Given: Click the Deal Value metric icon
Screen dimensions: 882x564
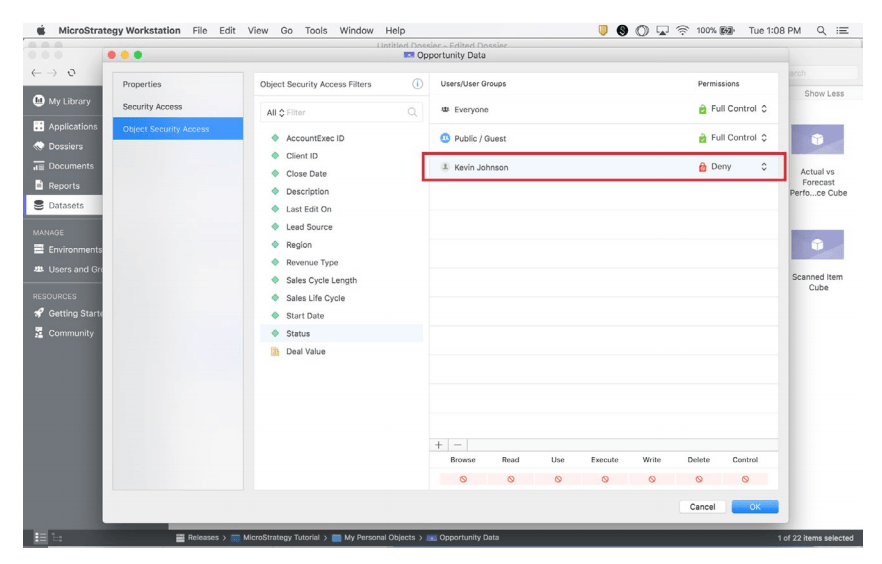Looking at the screenshot, I should pos(275,352).
